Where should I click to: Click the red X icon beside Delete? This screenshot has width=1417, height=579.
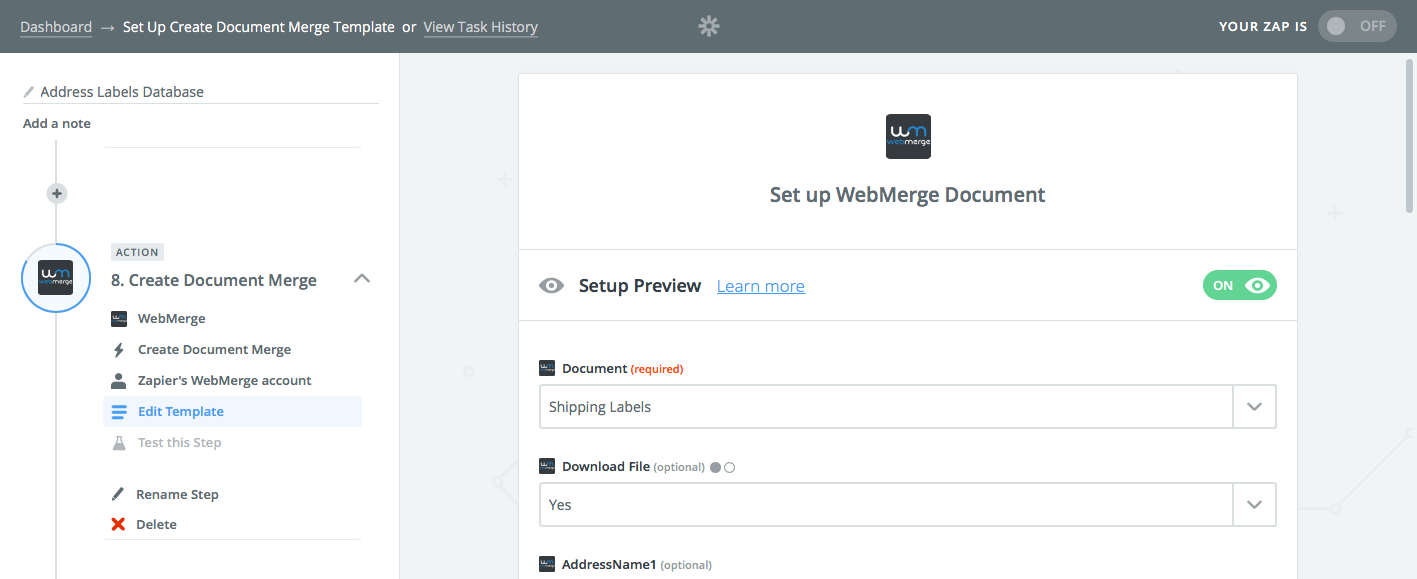point(118,524)
